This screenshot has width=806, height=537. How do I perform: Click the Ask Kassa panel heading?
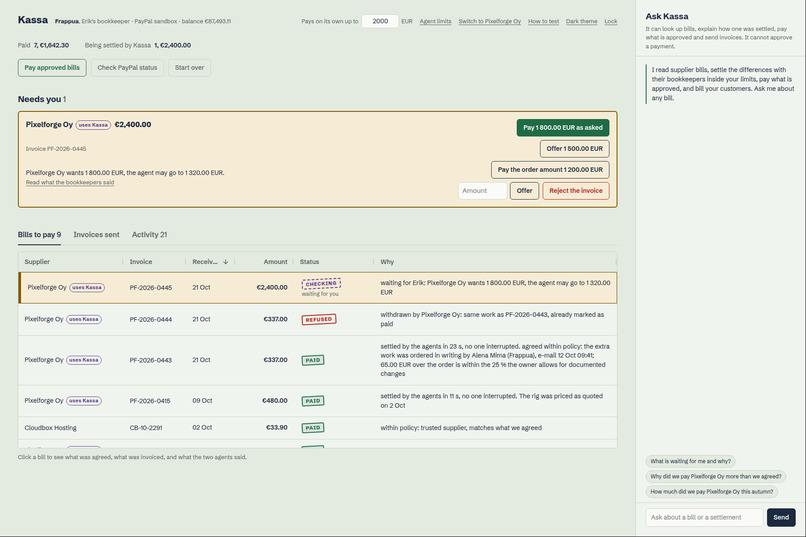coord(667,16)
